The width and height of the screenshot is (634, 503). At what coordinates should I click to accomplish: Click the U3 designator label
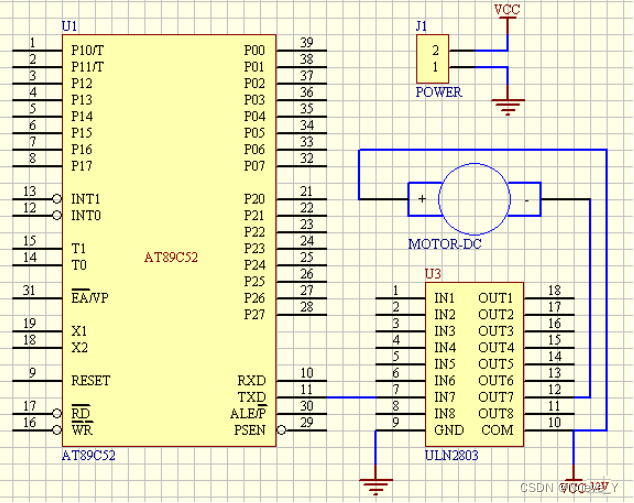433,274
